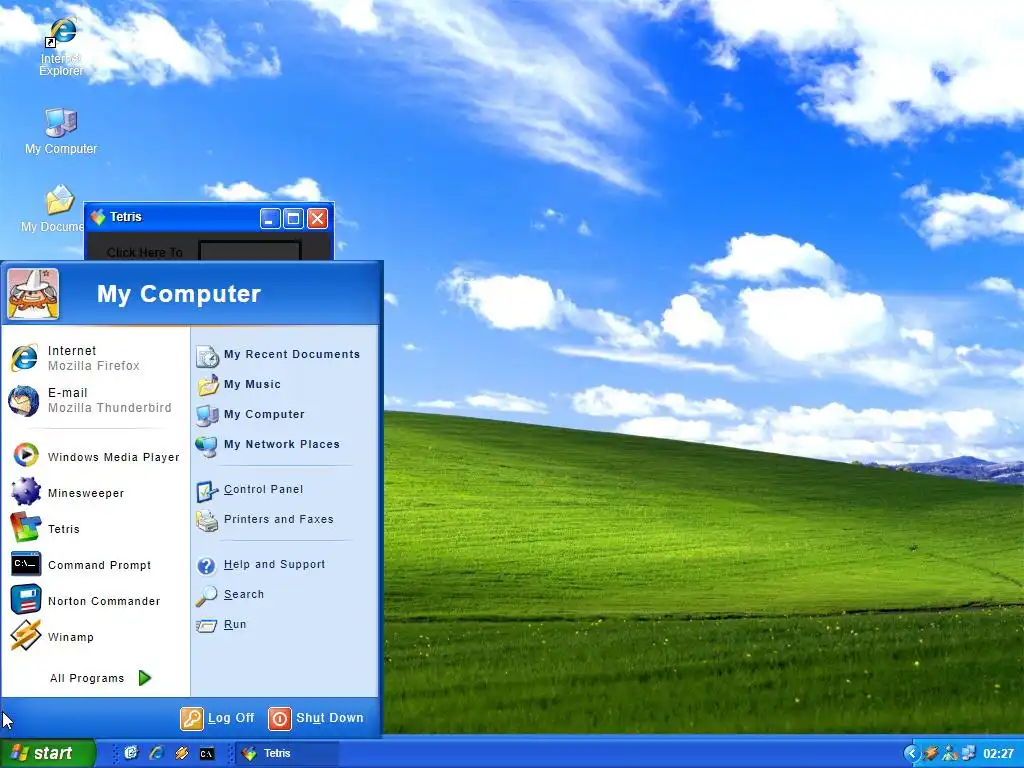Click the wizard user avatar picture

coord(33,294)
